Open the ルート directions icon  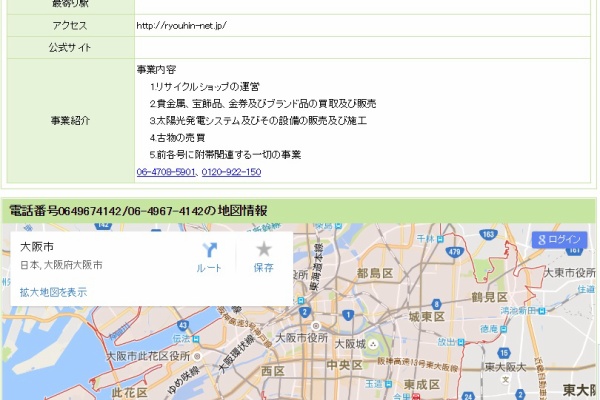(209, 250)
